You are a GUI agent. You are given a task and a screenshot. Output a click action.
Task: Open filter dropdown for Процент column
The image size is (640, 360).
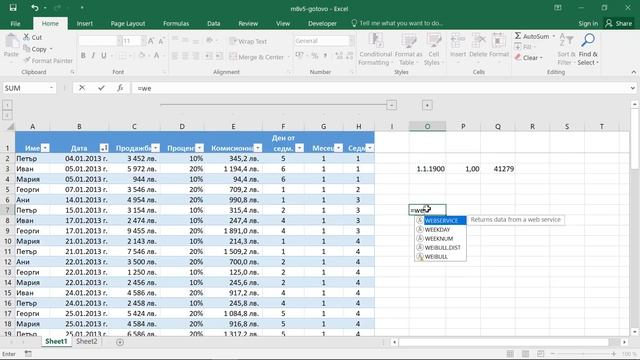(x=199, y=148)
